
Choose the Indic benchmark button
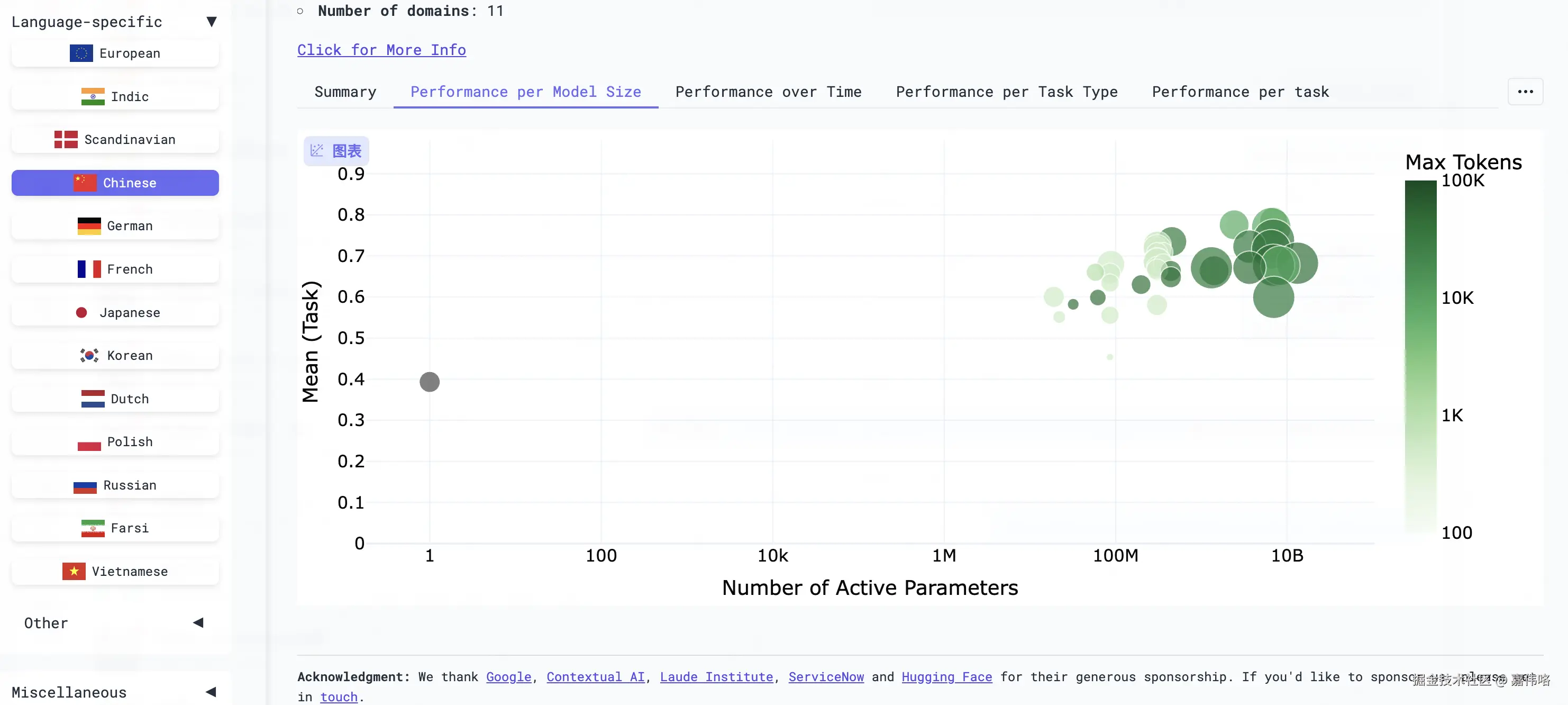115,97
